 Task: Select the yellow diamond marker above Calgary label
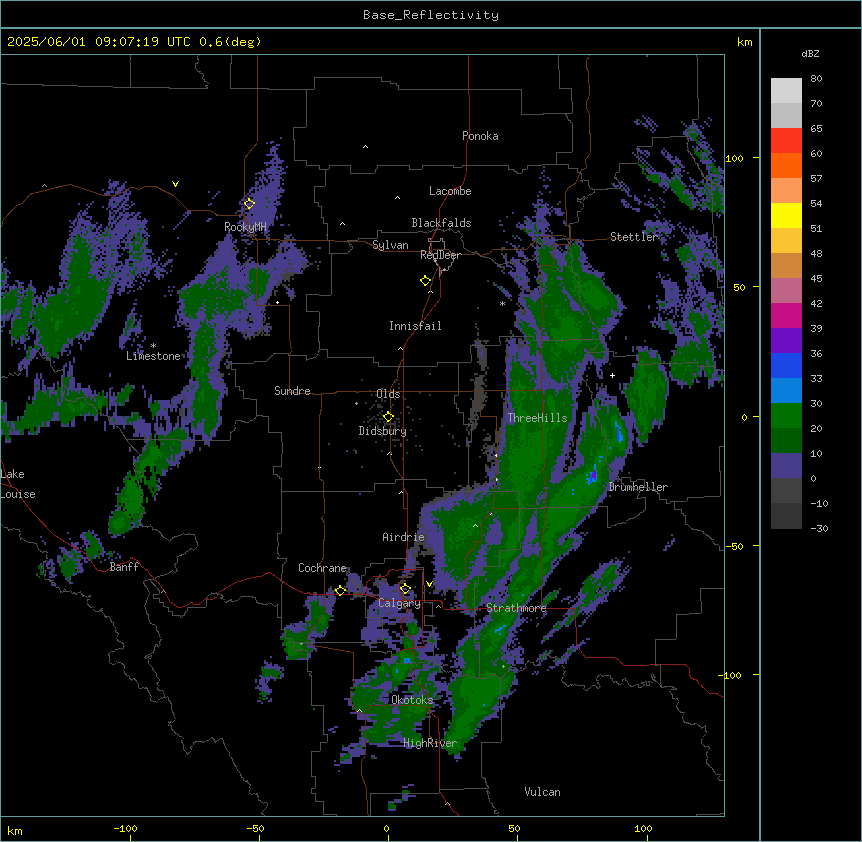tap(405, 589)
